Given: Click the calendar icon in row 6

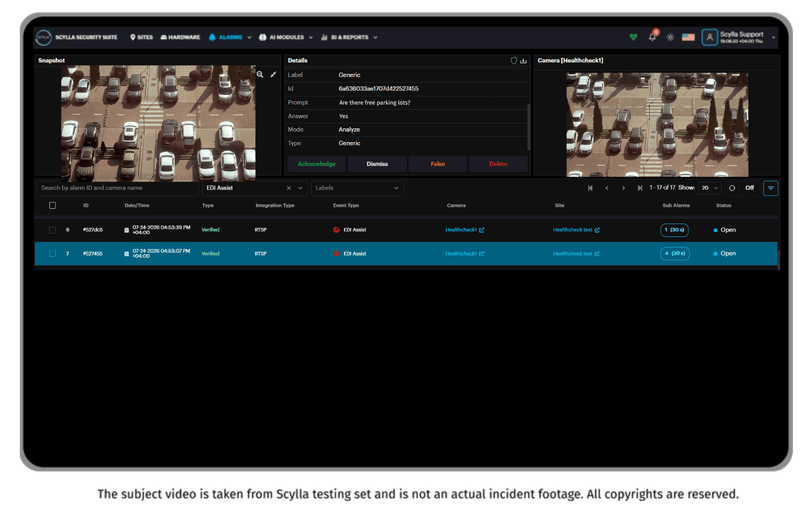Looking at the screenshot, I should (x=126, y=230).
